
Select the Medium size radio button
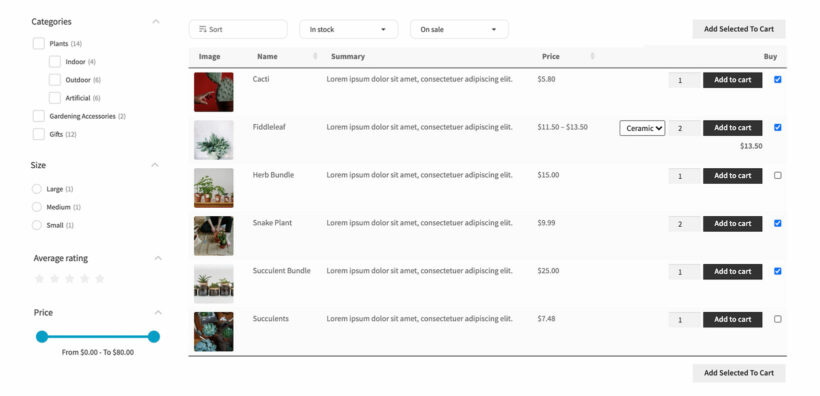(37, 207)
